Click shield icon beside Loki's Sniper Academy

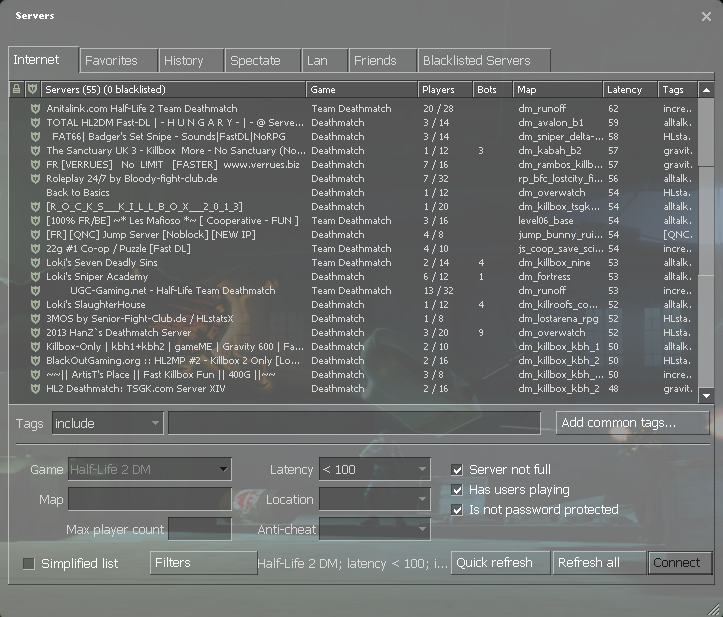pos(34,277)
